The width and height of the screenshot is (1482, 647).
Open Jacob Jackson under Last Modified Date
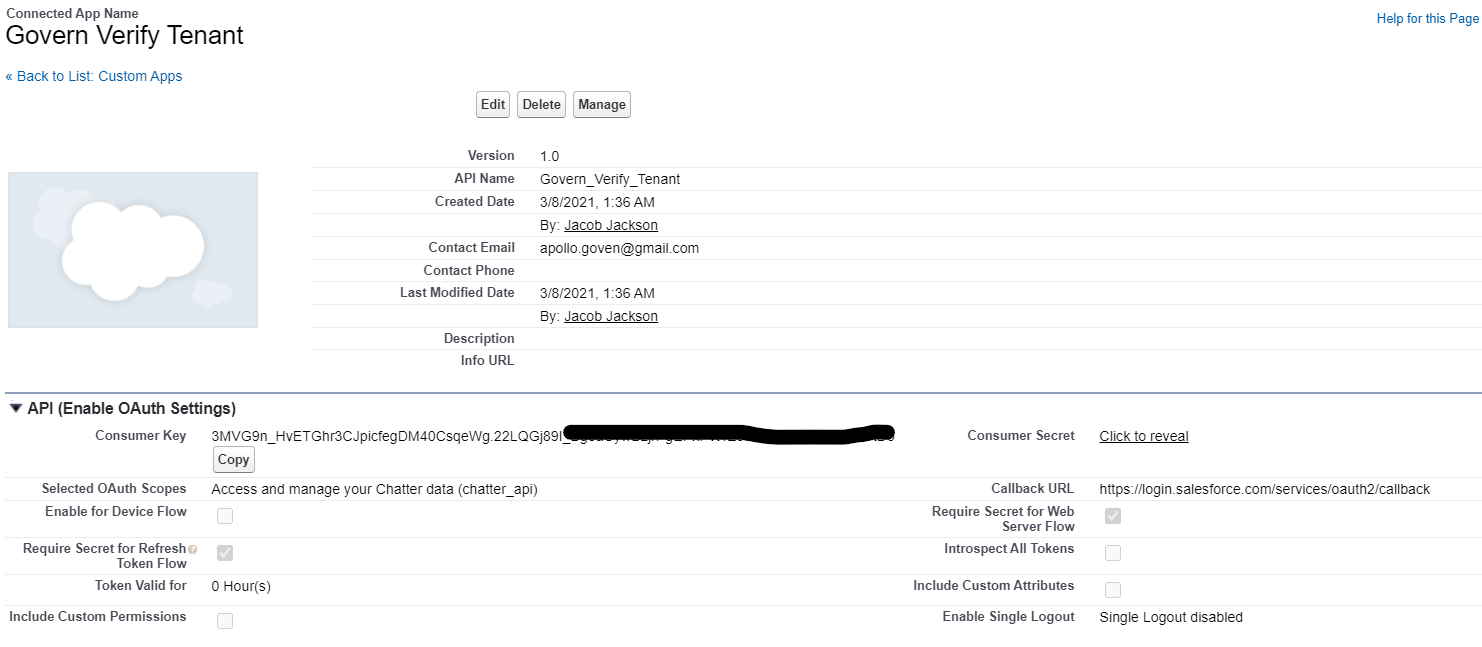611,316
